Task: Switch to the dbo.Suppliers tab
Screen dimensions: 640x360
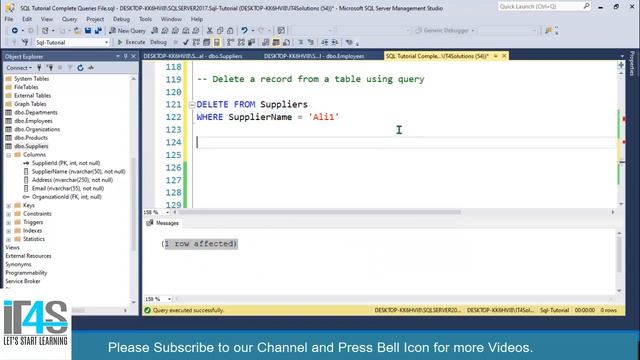Action: pyautogui.click(x=193, y=56)
